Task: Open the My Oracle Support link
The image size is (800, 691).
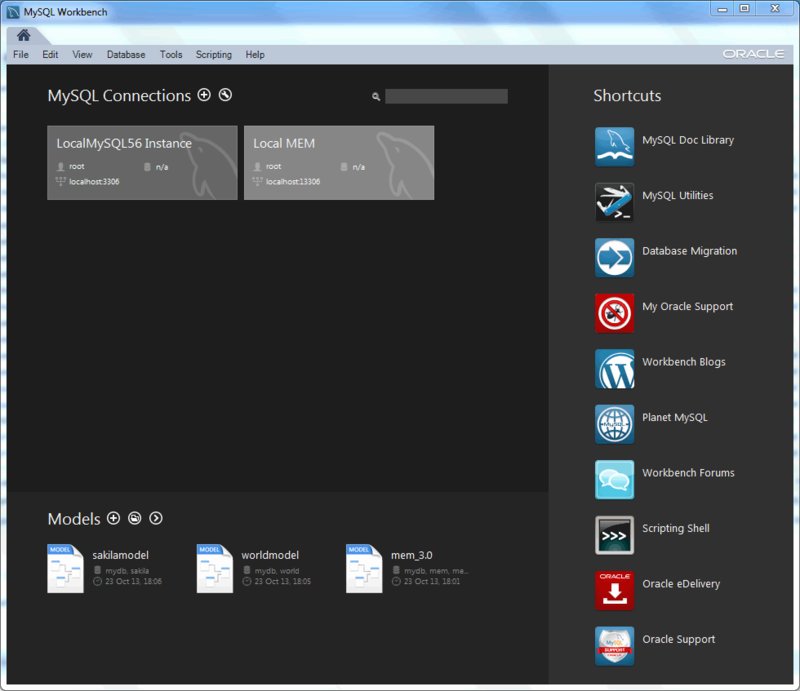Action: (687, 307)
